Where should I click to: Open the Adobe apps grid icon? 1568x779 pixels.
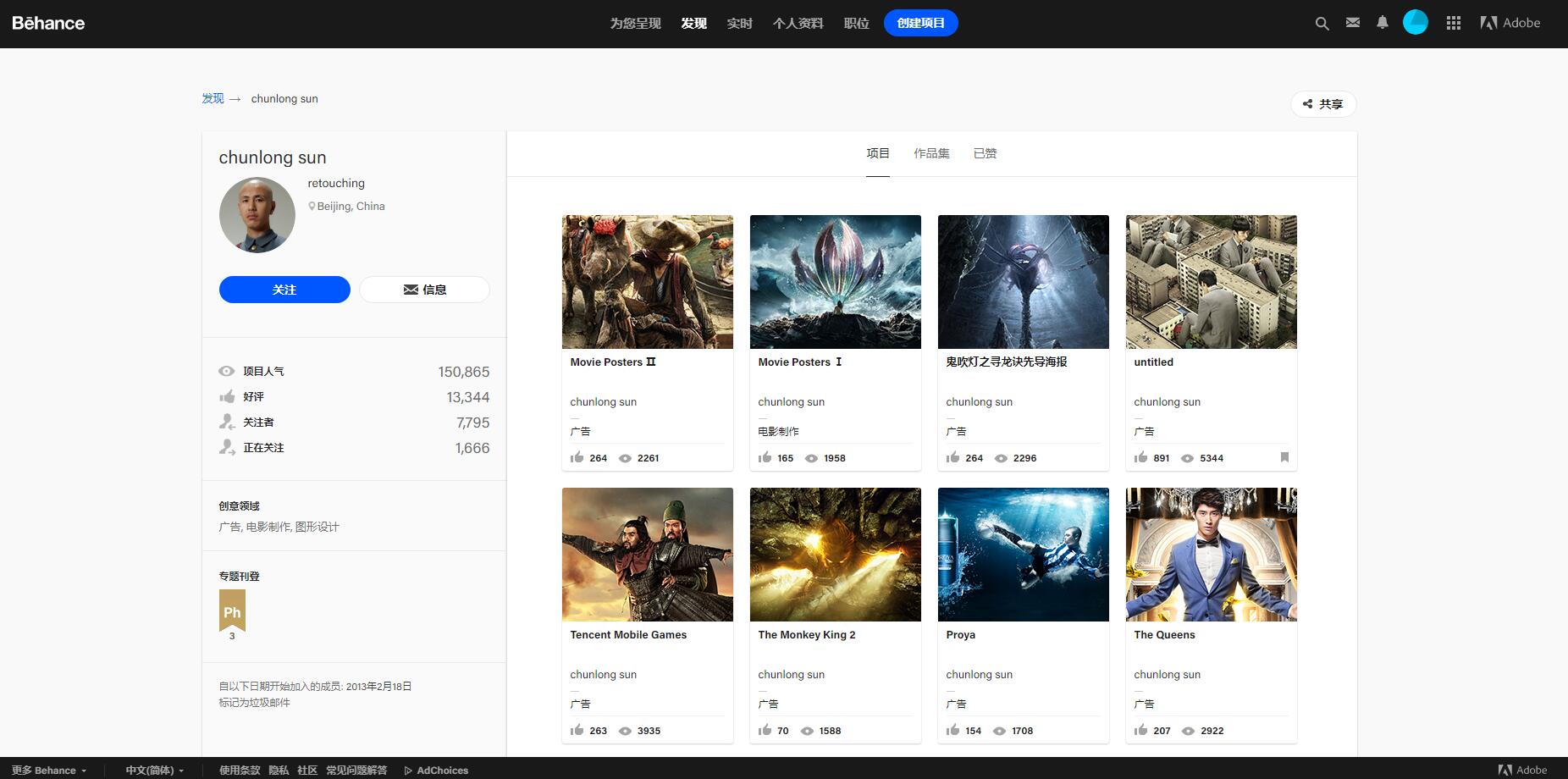pyautogui.click(x=1454, y=23)
